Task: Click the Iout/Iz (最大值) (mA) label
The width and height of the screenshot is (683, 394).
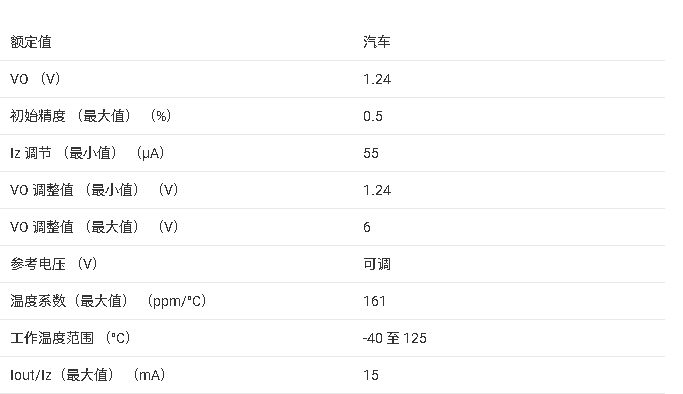Action: pos(87,375)
